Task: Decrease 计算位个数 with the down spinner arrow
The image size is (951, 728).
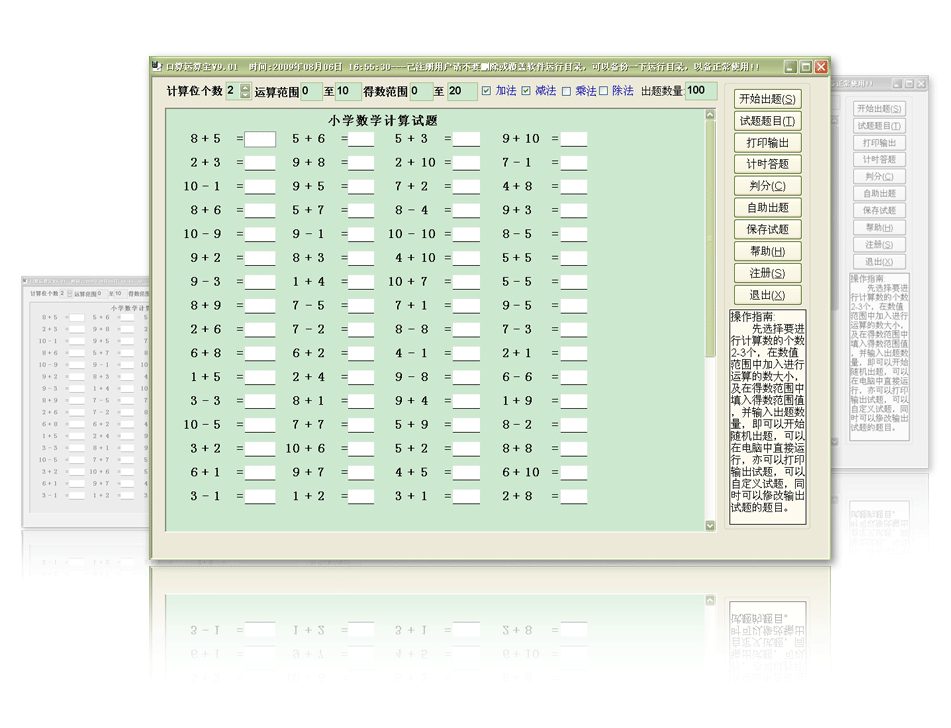Action: (x=245, y=96)
